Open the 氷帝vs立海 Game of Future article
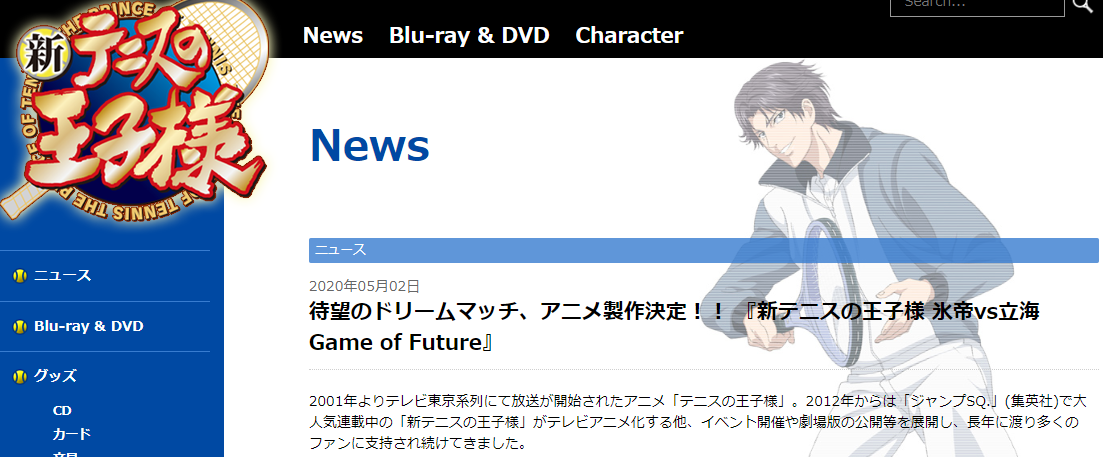The width and height of the screenshot is (1103, 457). click(674, 327)
